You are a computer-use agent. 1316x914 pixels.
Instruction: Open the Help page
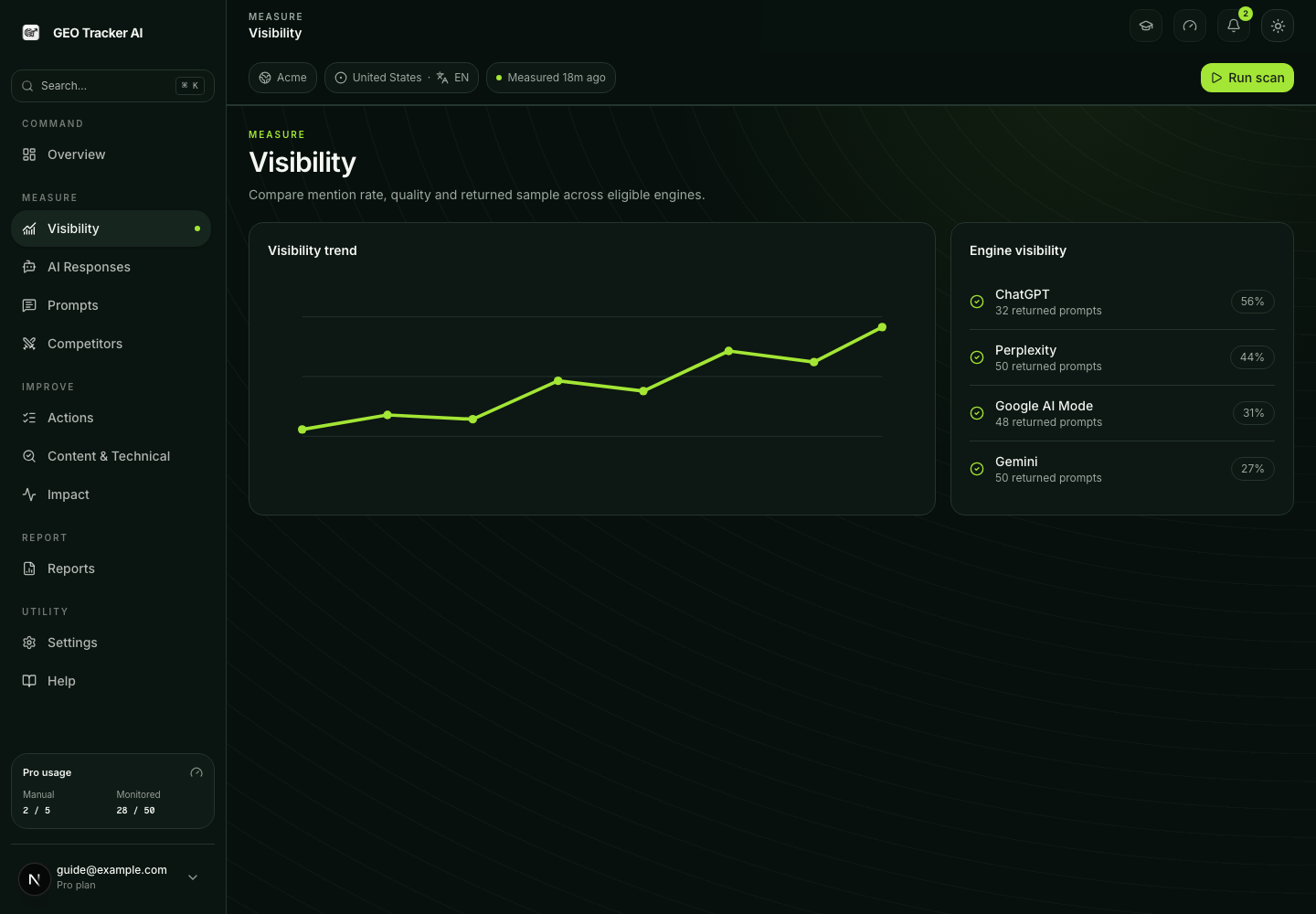coord(111,681)
